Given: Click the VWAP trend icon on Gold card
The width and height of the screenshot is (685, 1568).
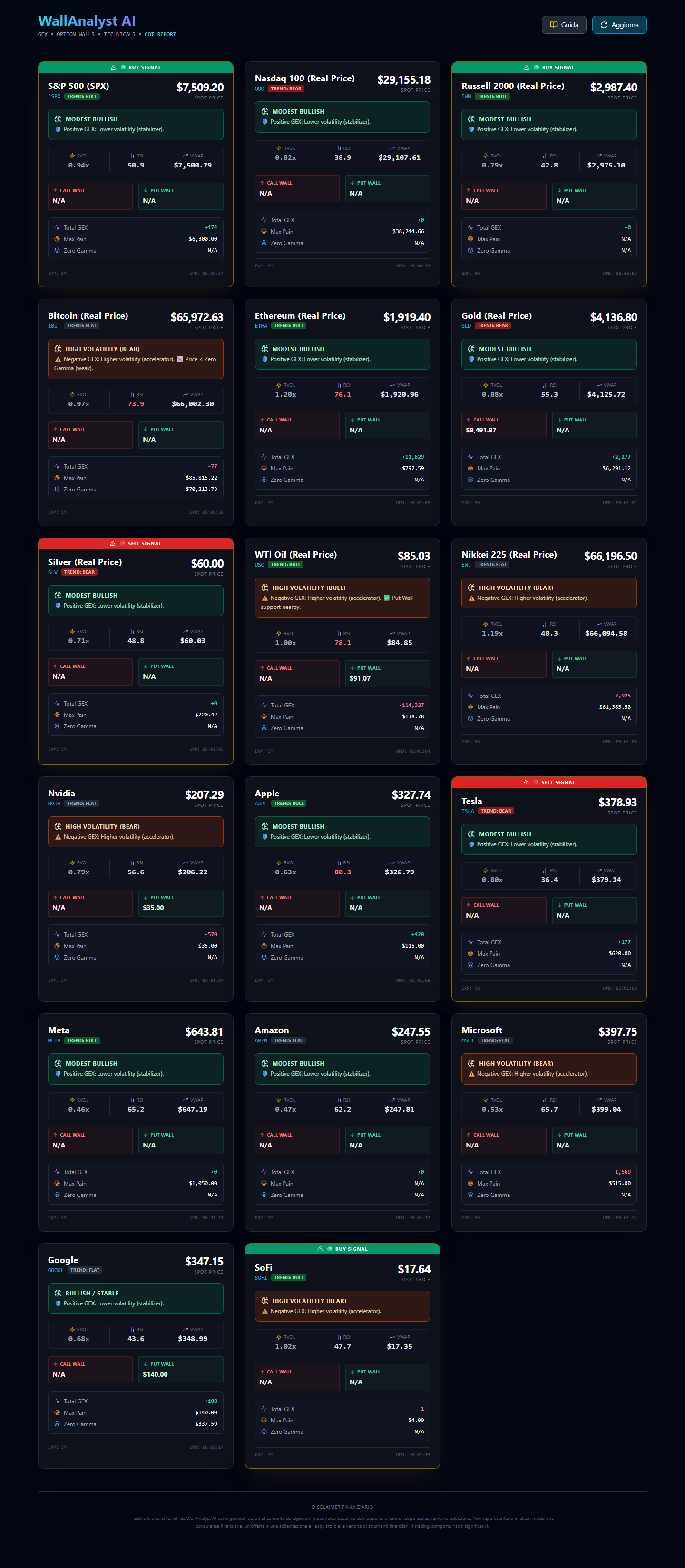Looking at the screenshot, I should pyautogui.click(x=598, y=385).
